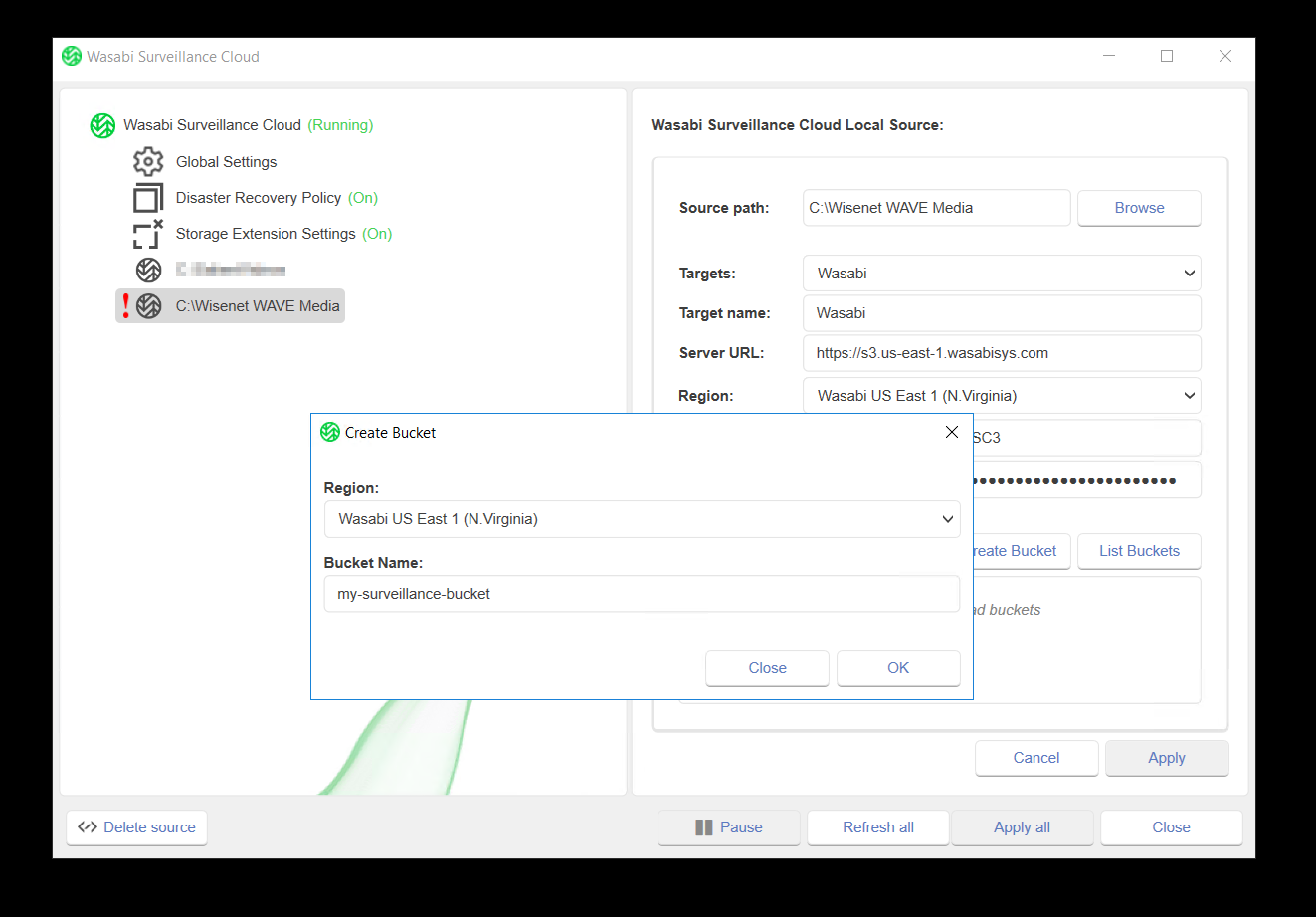Maximize the Wasabi Surveillance Cloud window
This screenshot has width=1316, height=917.
(1167, 56)
